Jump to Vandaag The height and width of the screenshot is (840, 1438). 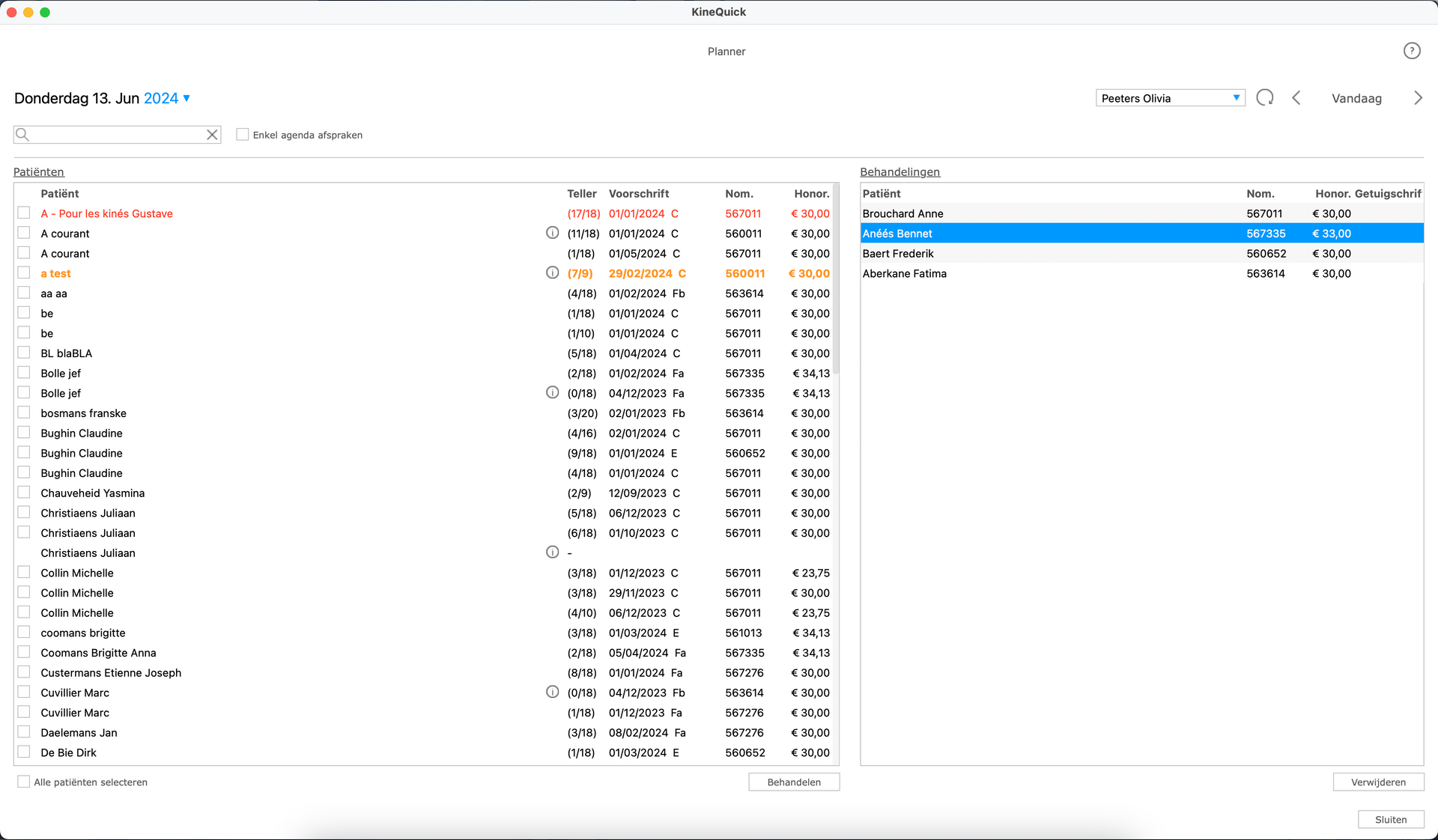[1356, 98]
